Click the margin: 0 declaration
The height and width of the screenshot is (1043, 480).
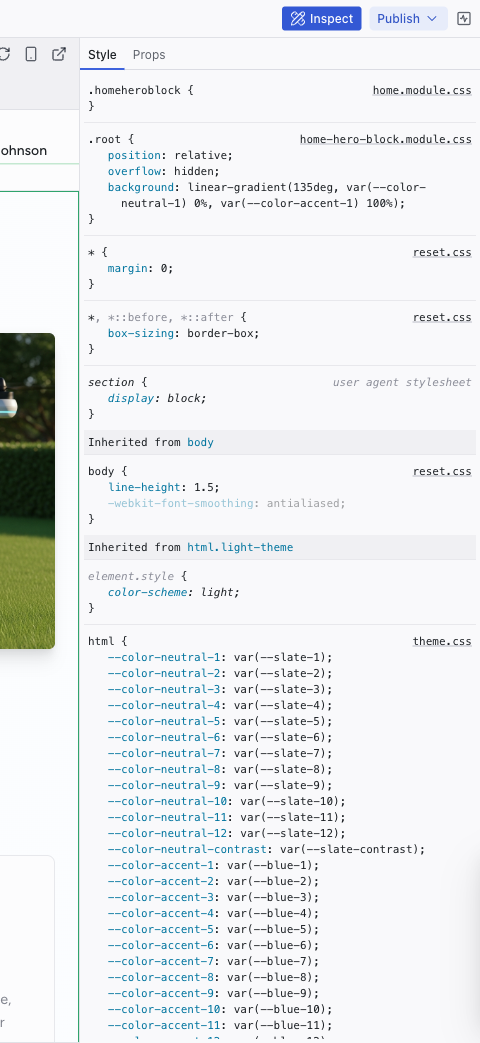tap(140, 269)
